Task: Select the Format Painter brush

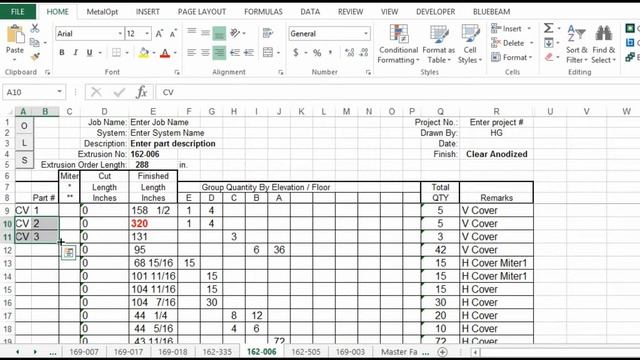Action: (35, 56)
